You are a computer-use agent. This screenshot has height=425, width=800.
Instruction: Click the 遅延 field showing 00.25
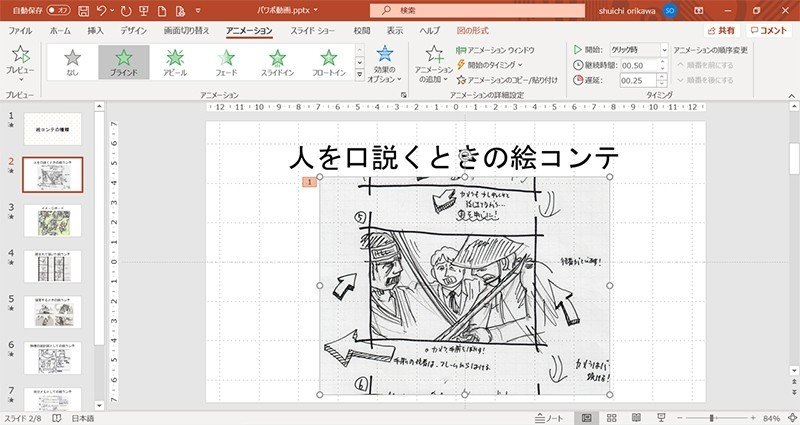tap(638, 81)
